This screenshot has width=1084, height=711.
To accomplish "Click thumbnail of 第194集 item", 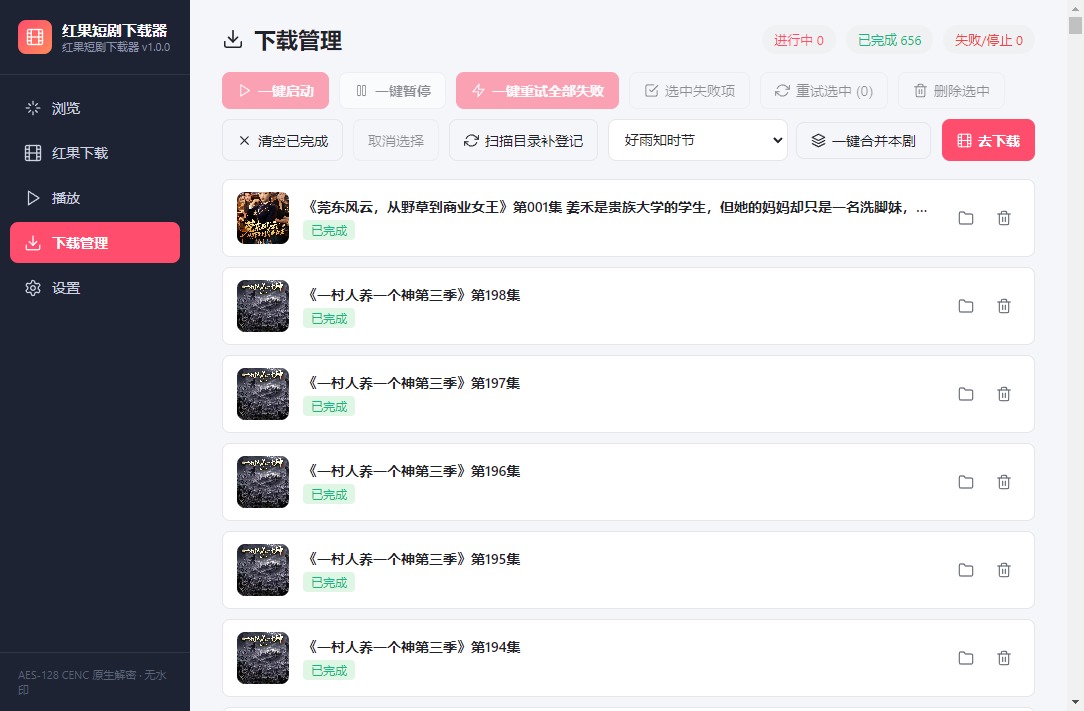I will [x=263, y=658].
